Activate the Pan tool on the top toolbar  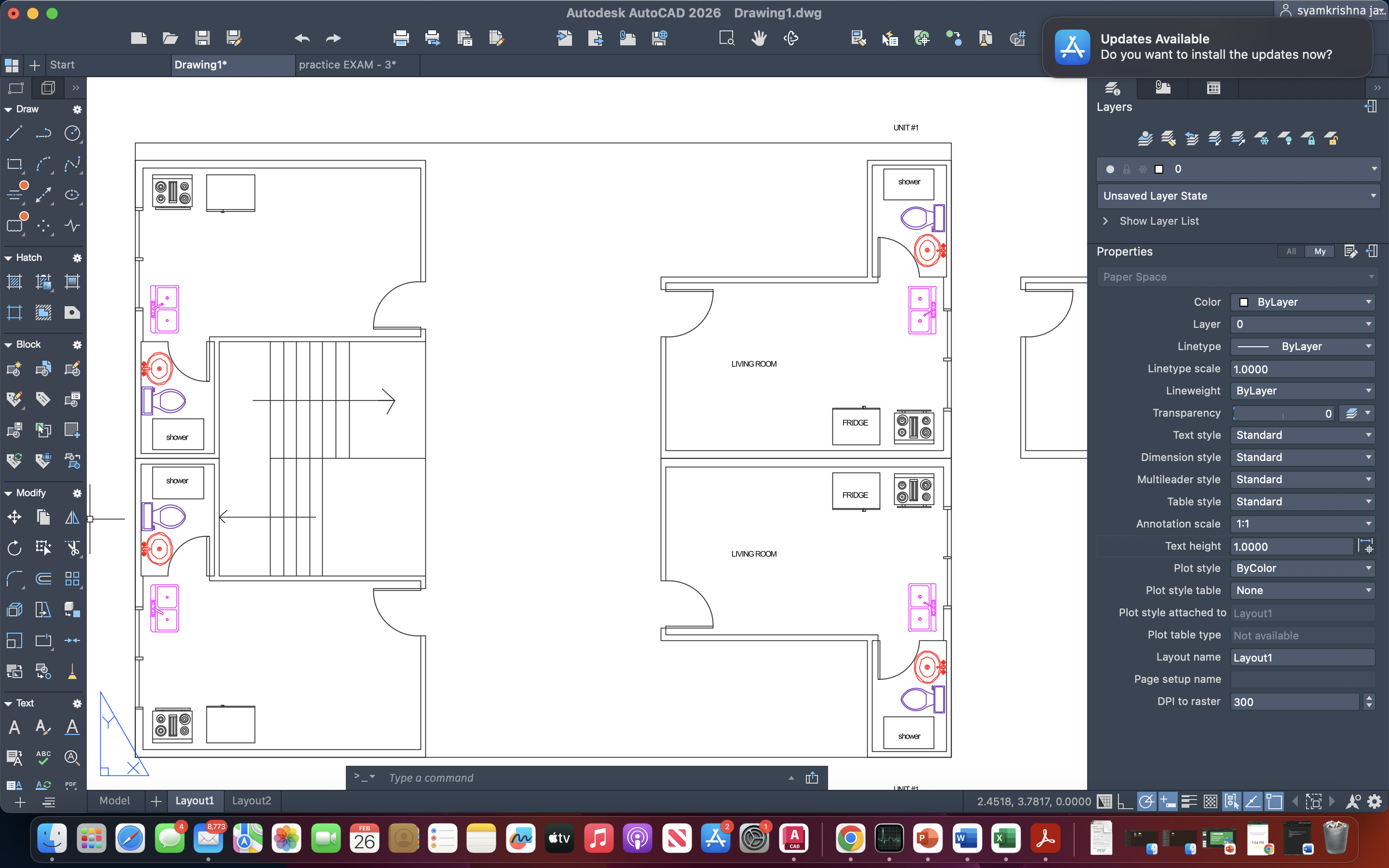point(758,38)
